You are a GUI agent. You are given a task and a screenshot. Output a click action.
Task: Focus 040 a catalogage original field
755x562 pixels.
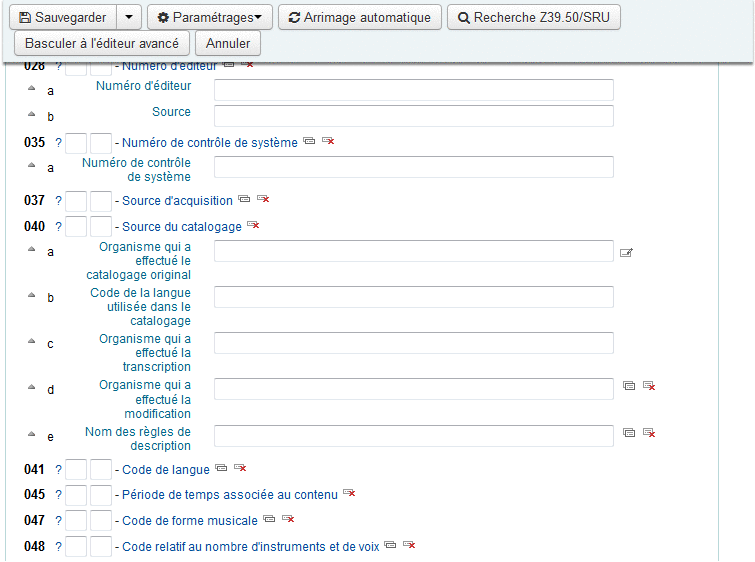414,251
